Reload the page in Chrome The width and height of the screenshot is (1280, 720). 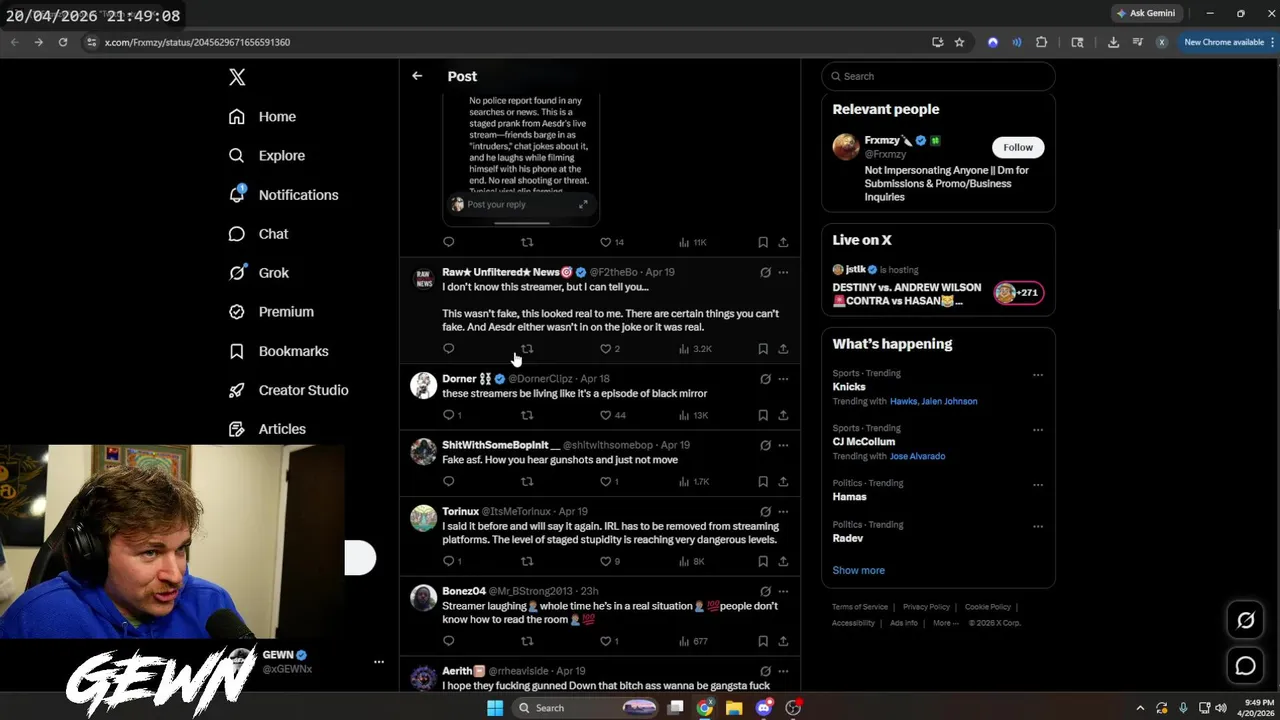tap(63, 42)
